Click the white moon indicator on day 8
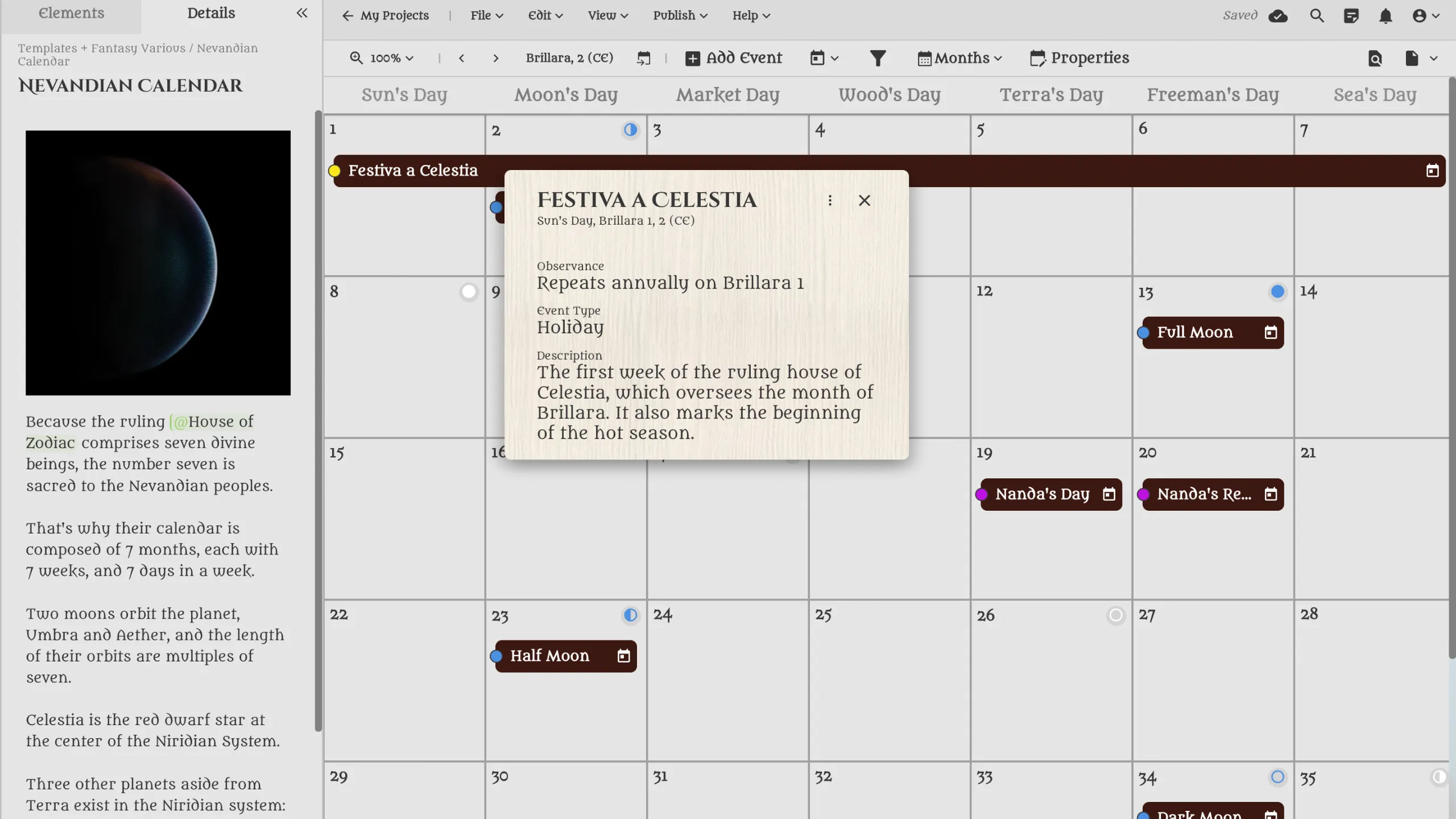Image resolution: width=1456 pixels, height=819 pixels. coord(469,292)
